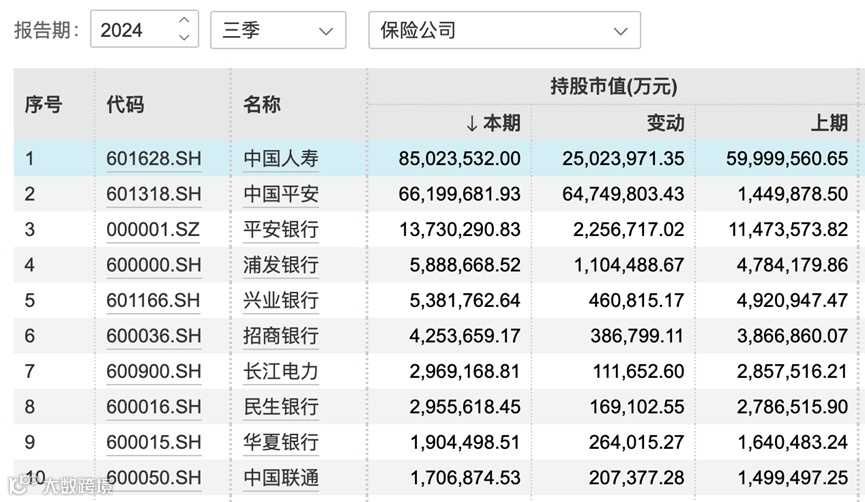Viewport: 865px width, 502px height.
Task: Select previous period value 2,857,516.21
Action: 793,371
